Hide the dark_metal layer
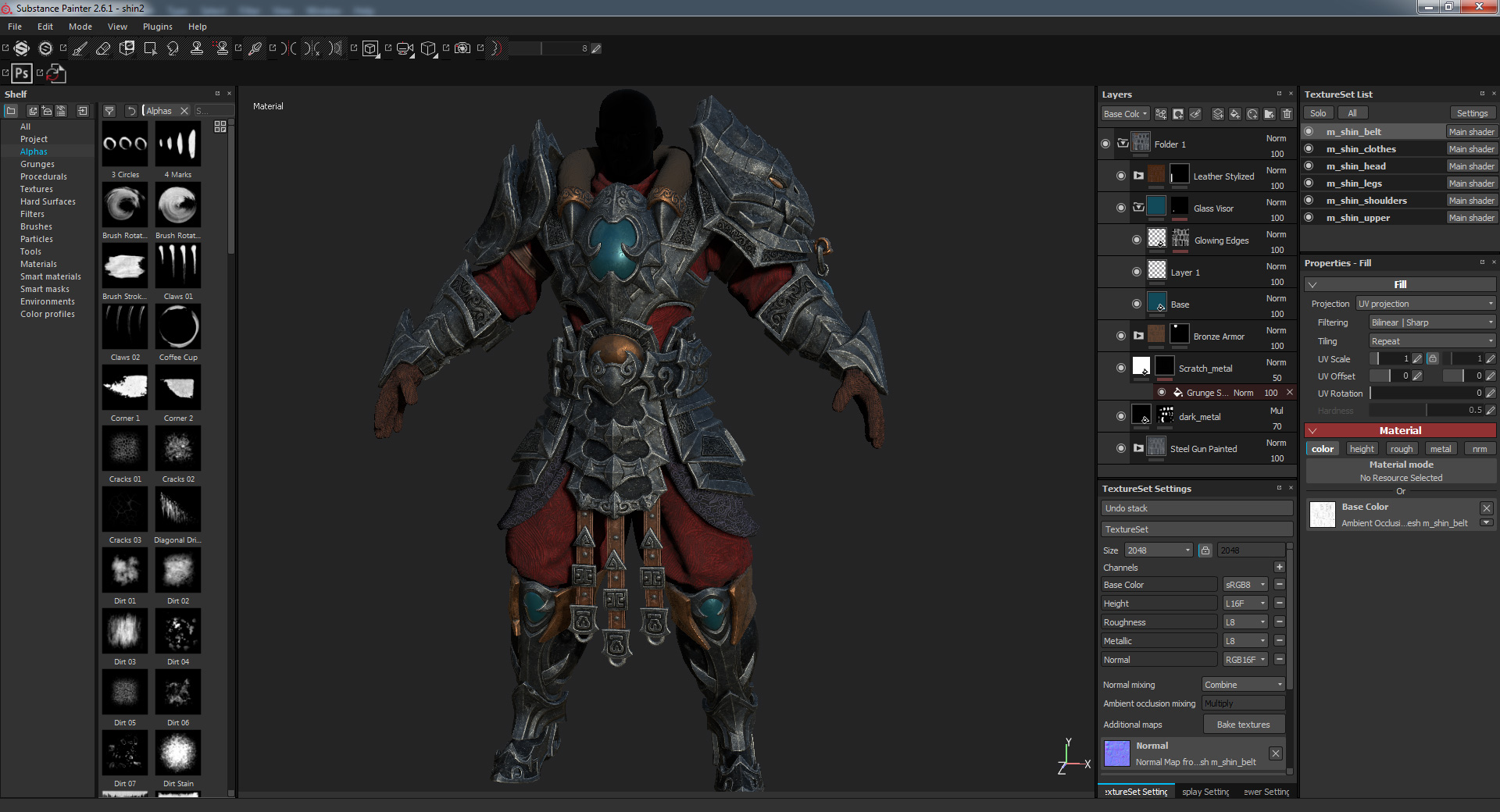The height and width of the screenshot is (812, 1500). (x=1121, y=416)
